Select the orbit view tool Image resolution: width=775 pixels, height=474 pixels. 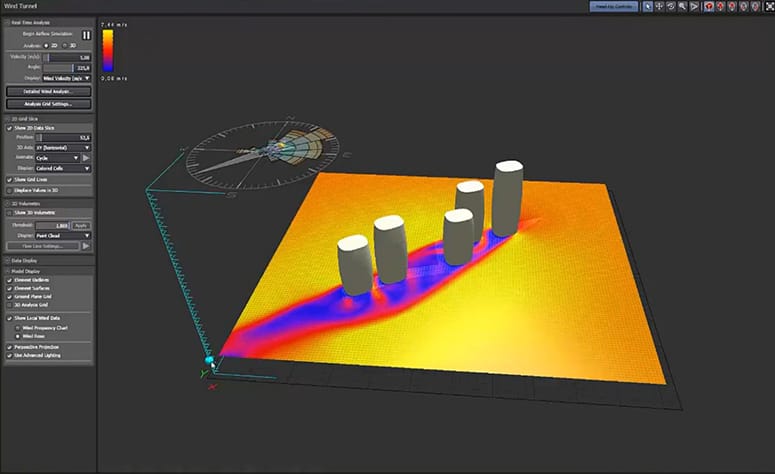tap(671, 6)
